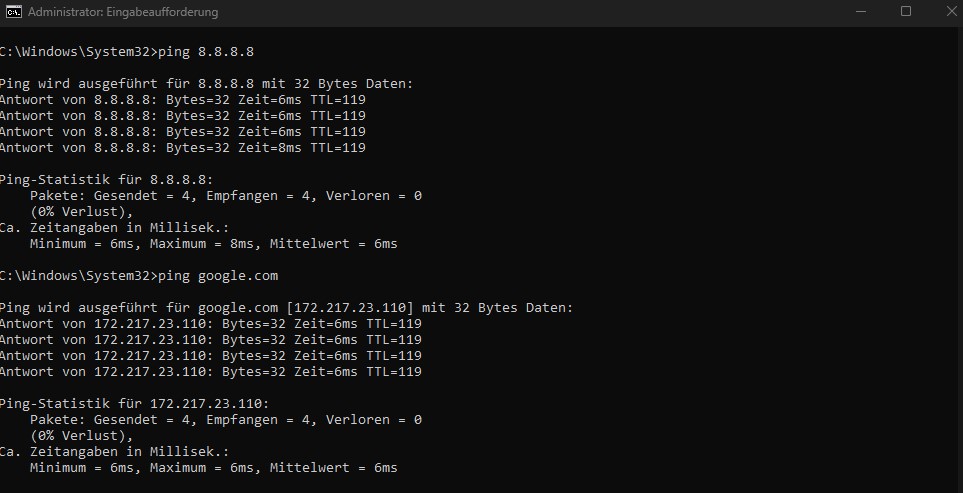The height and width of the screenshot is (493, 963).
Task: Click first 'Ca. Zeitangaben in Millisek.:' line
Action: (x=114, y=228)
